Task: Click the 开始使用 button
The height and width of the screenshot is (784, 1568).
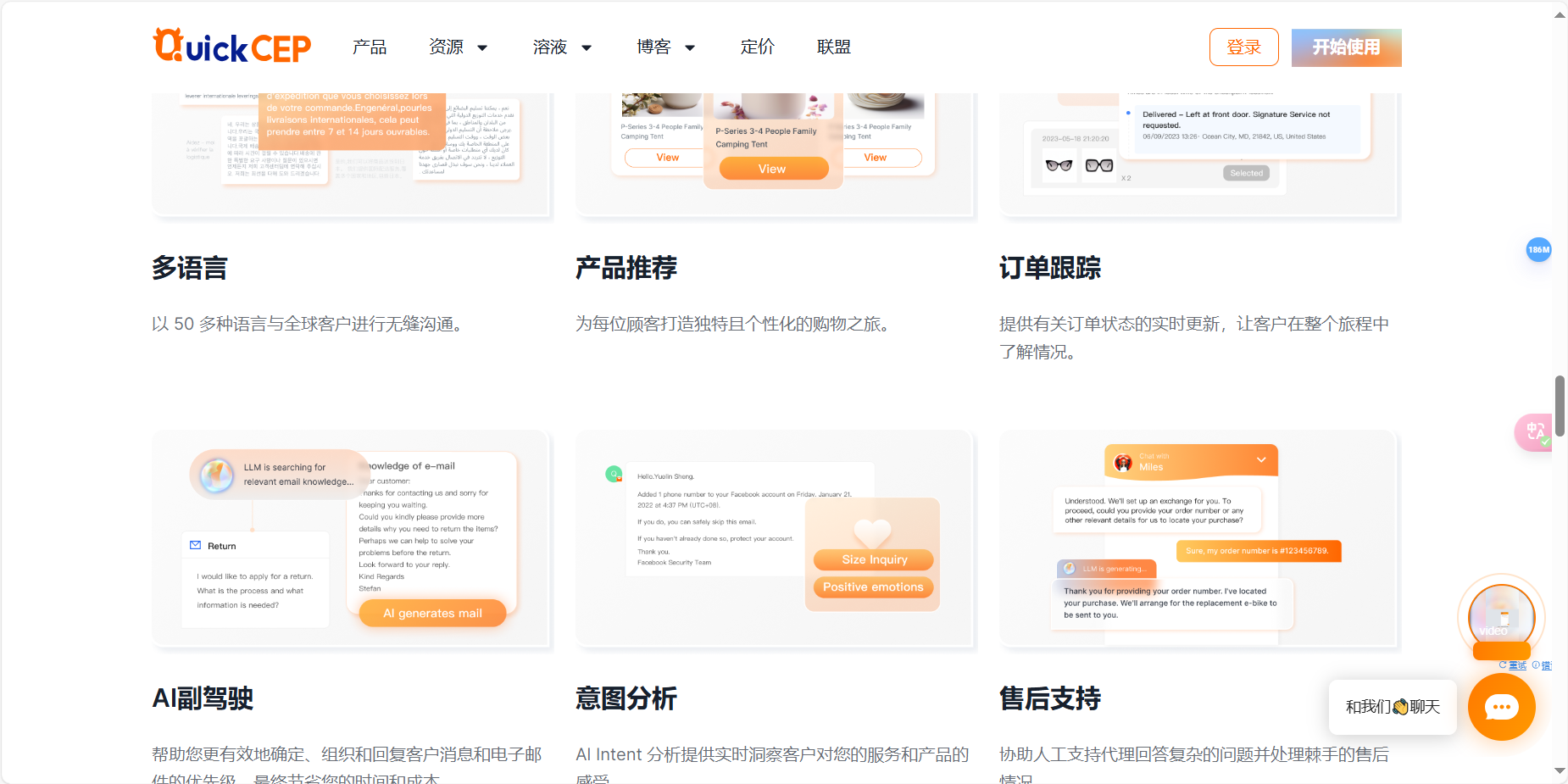Action: point(1346,47)
